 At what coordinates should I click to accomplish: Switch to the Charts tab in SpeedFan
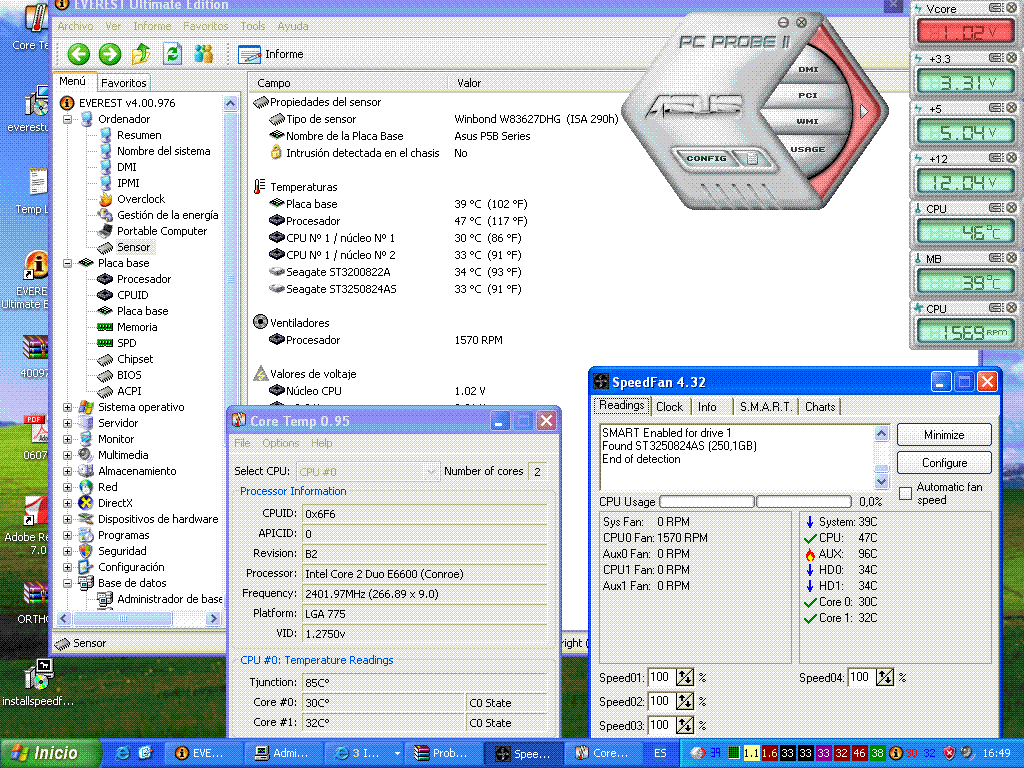(x=820, y=406)
